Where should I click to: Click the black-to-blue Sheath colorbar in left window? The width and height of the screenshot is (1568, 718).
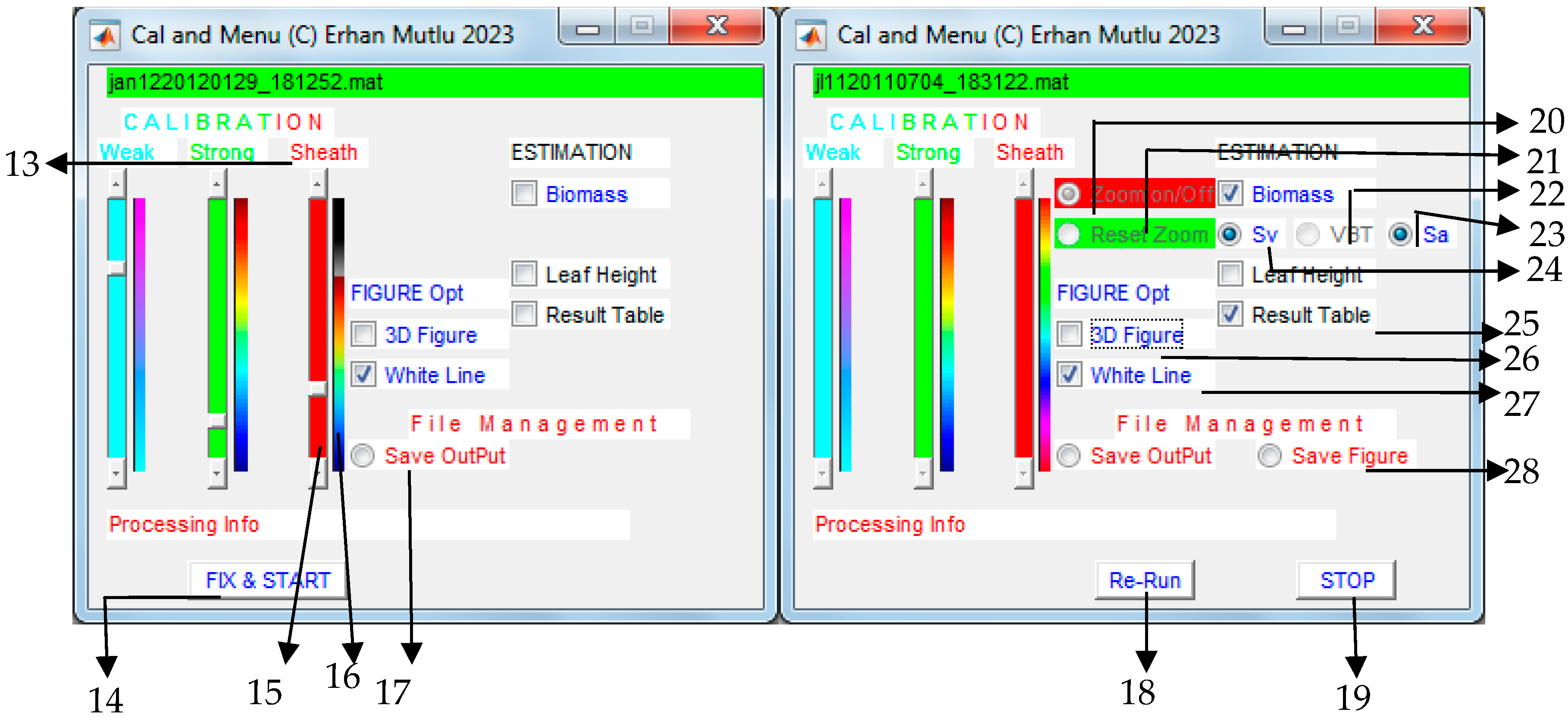[338, 334]
